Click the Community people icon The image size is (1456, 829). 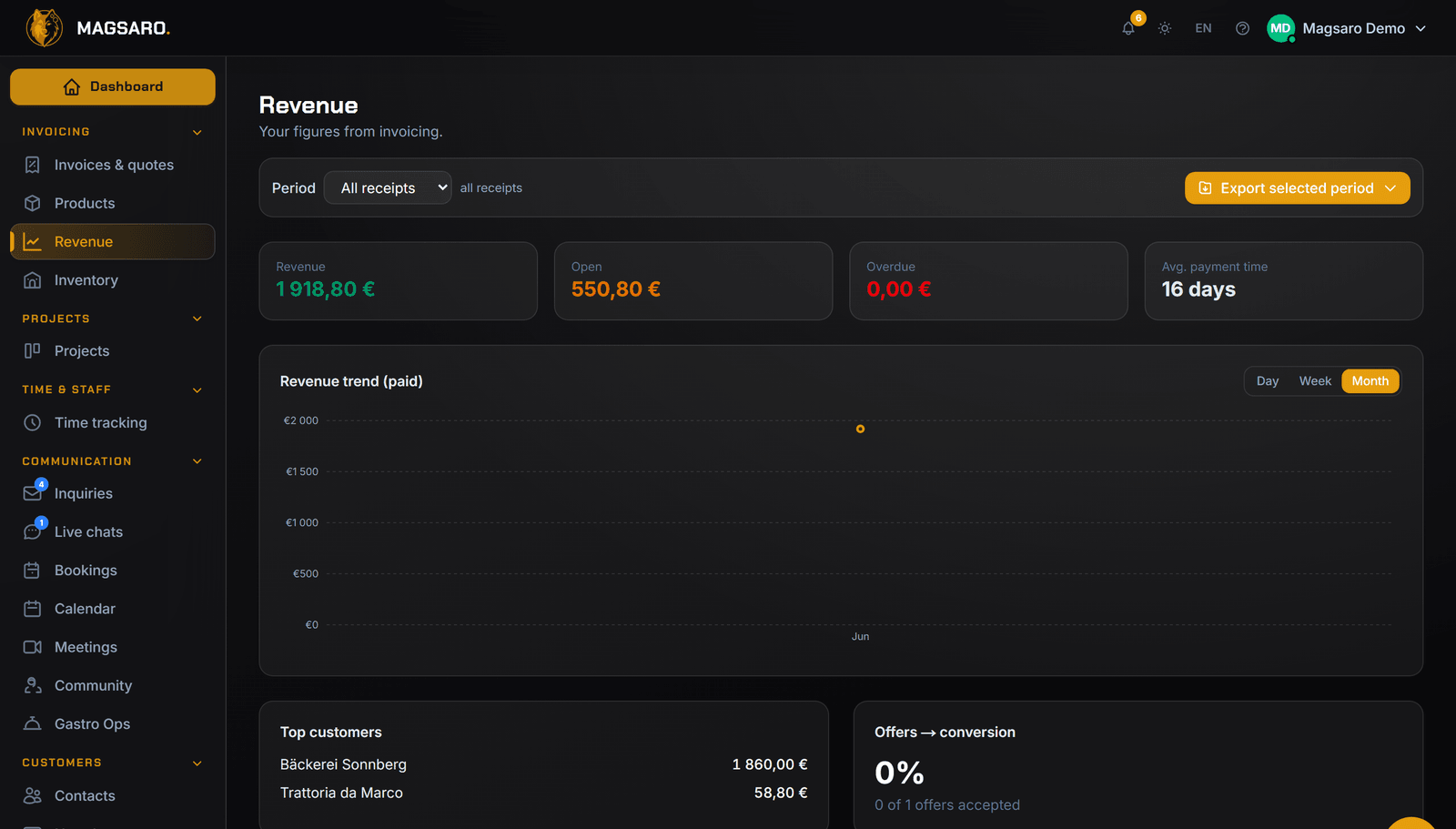[33, 685]
